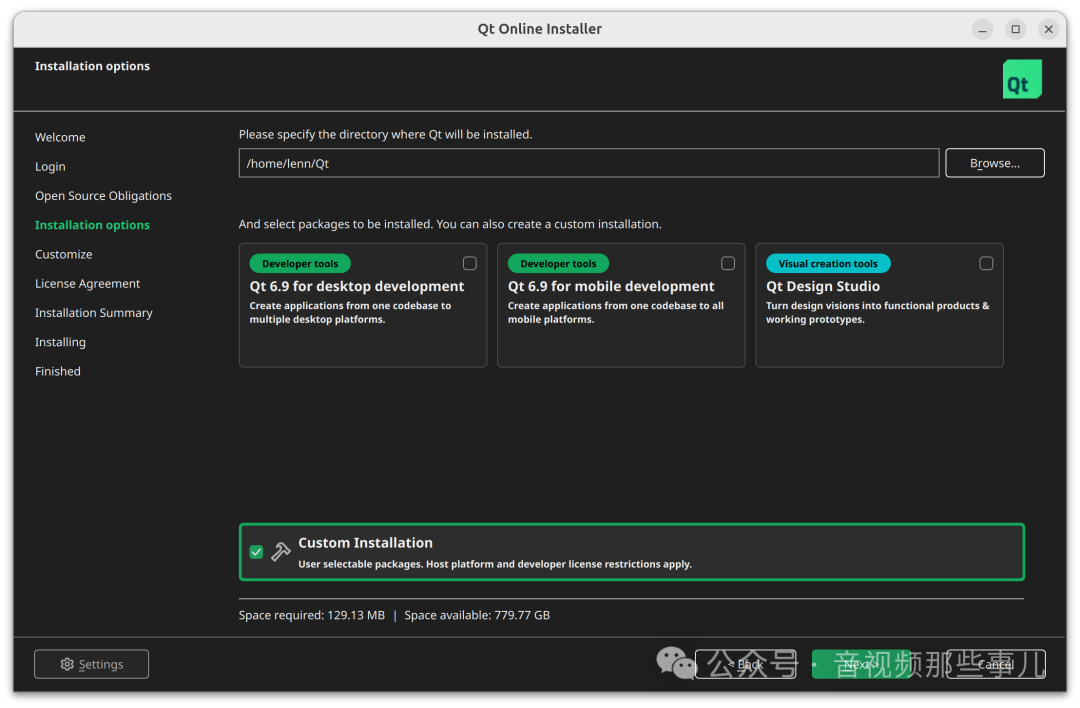Open the installer Settings
The width and height of the screenshot is (1080, 708).
tap(92, 664)
